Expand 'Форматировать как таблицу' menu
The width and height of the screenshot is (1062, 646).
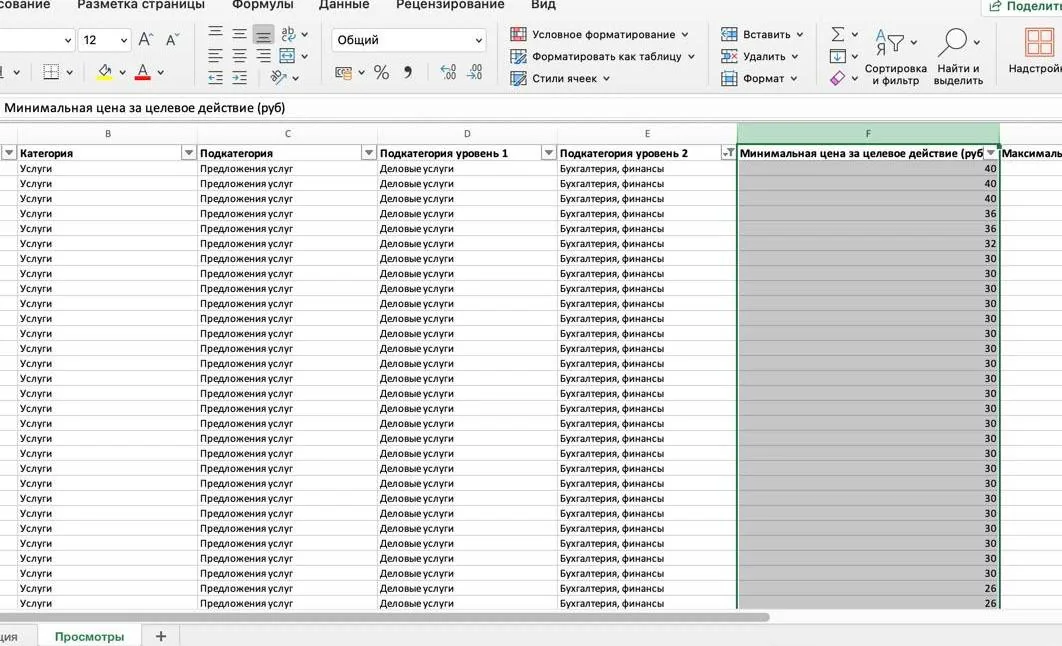point(603,56)
